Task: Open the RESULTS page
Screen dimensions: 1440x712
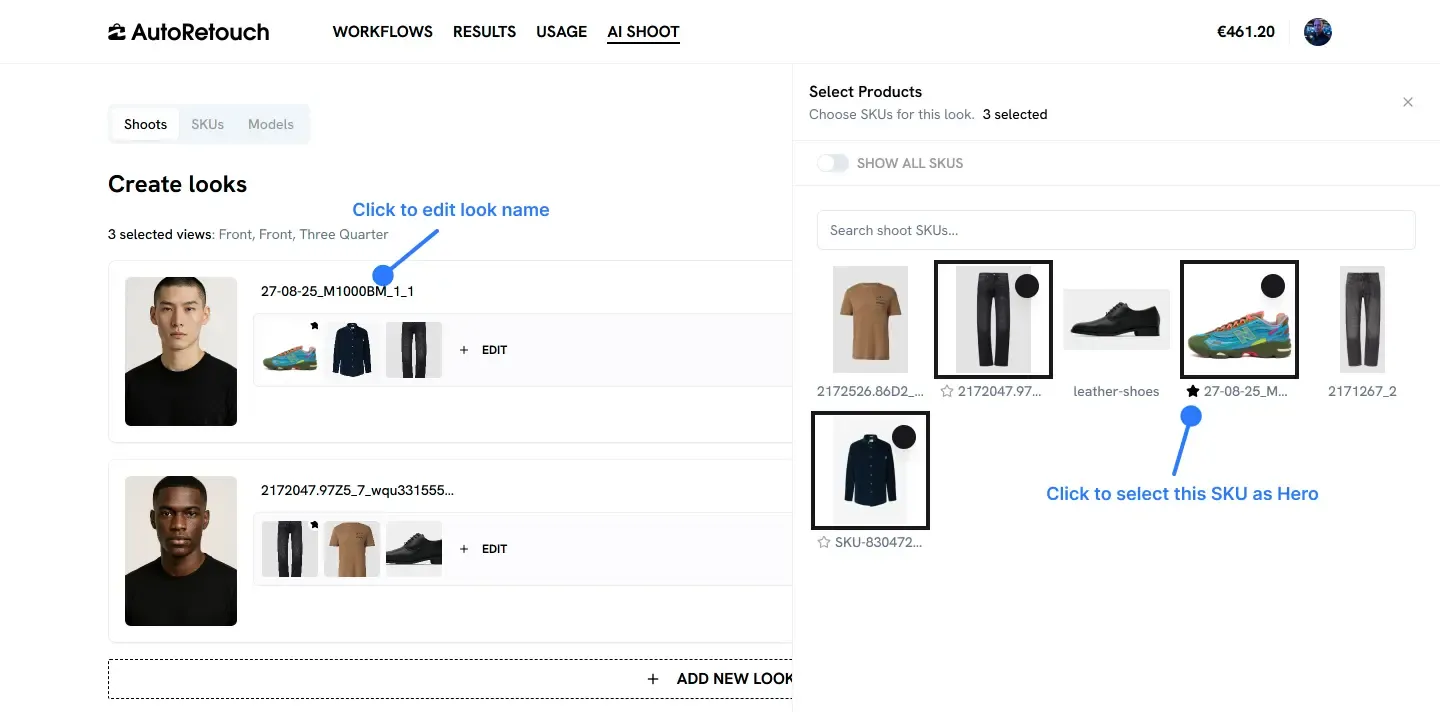Action: (x=484, y=32)
